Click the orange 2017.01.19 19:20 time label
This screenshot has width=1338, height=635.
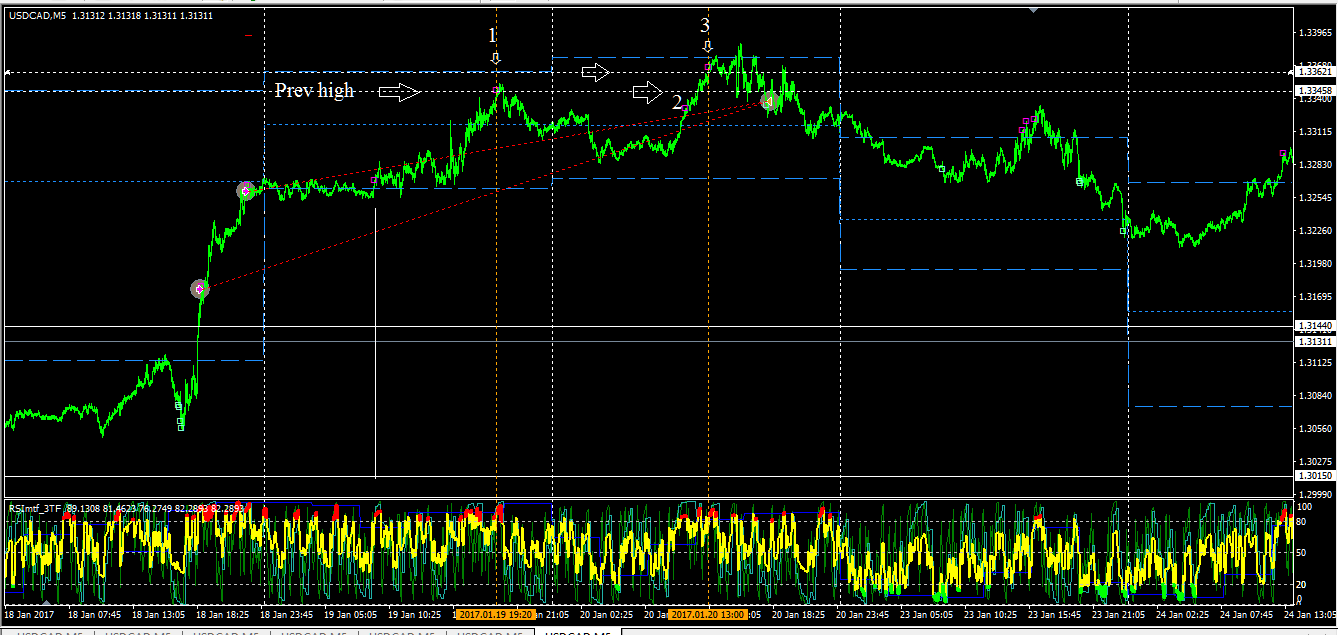(x=496, y=614)
